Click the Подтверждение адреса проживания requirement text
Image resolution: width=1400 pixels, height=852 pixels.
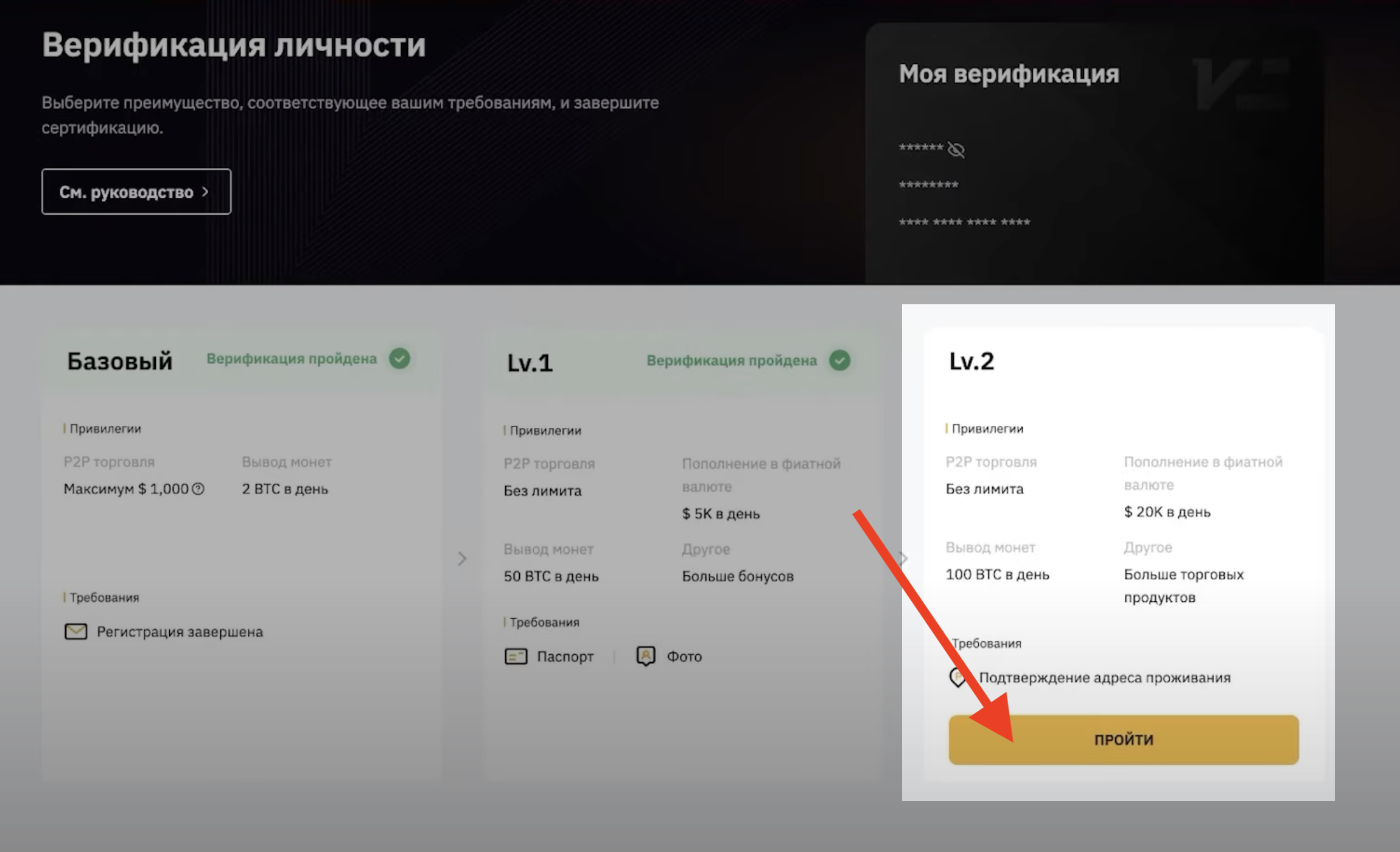[1105, 677]
